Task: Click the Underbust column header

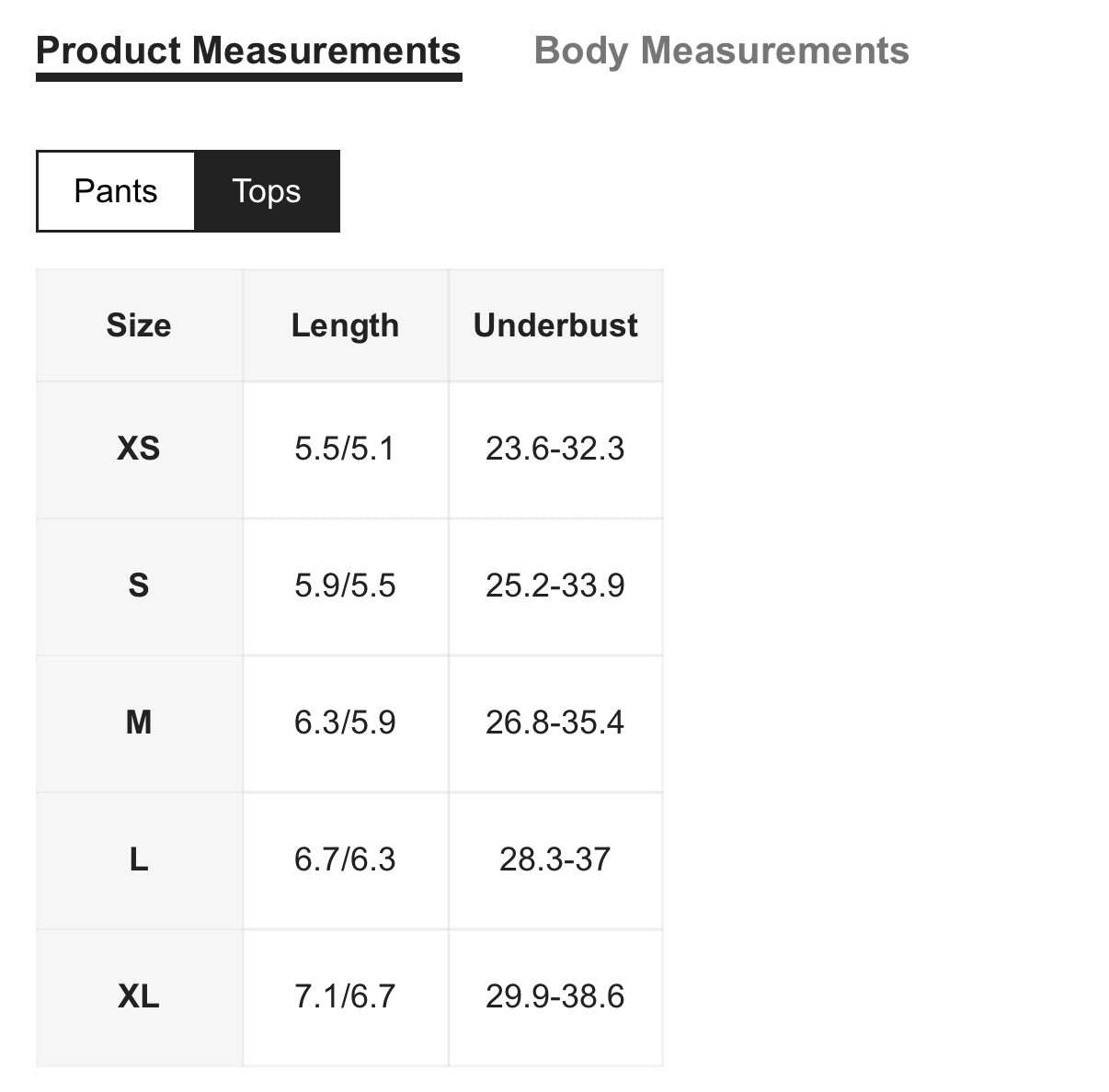Action: pyautogui.click(x=555, y=325)
